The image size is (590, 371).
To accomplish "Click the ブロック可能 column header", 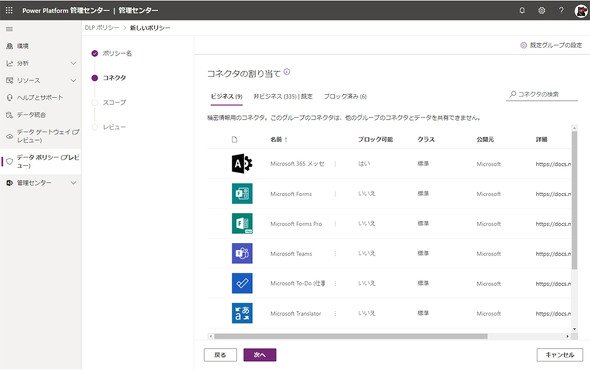I will coord(375,140).
